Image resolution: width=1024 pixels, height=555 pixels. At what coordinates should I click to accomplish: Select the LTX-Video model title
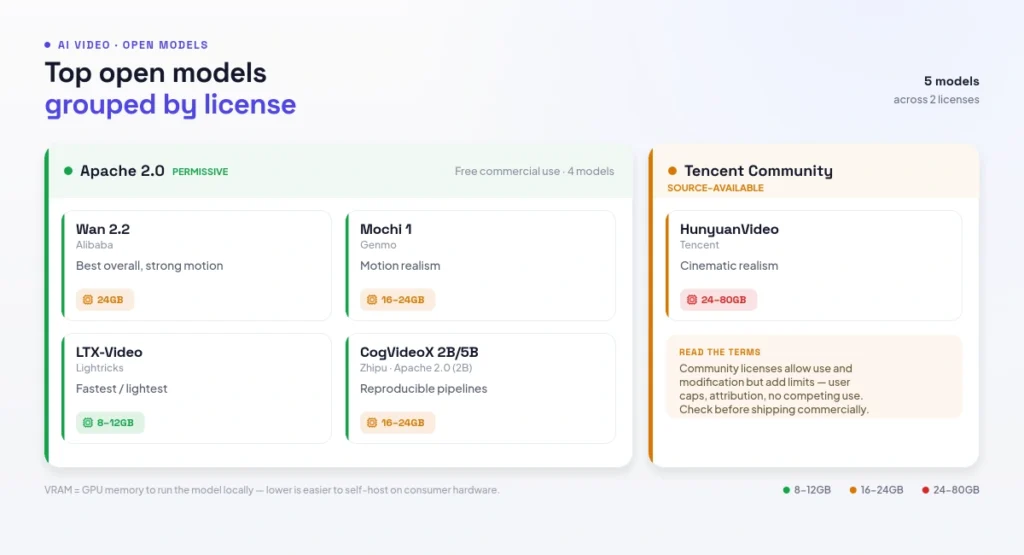109,352
